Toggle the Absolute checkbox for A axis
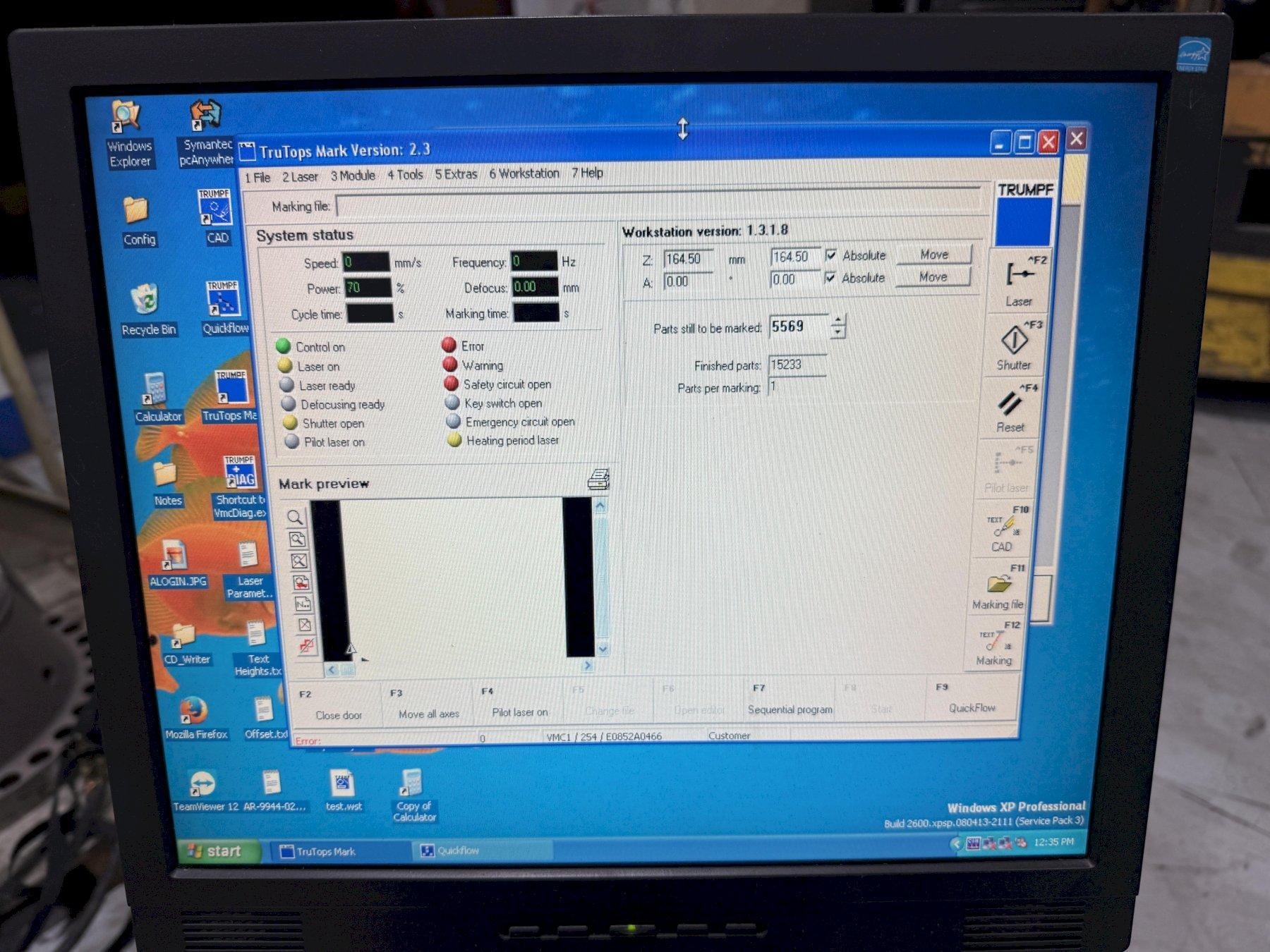This screenshot has height=952, width=1270. (831, 278)
